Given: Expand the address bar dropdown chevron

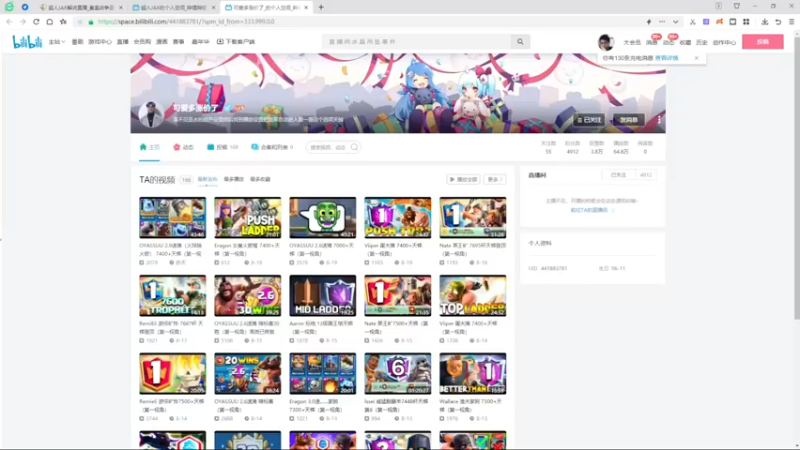Looking at the screenshot, I should pos(676,22).
